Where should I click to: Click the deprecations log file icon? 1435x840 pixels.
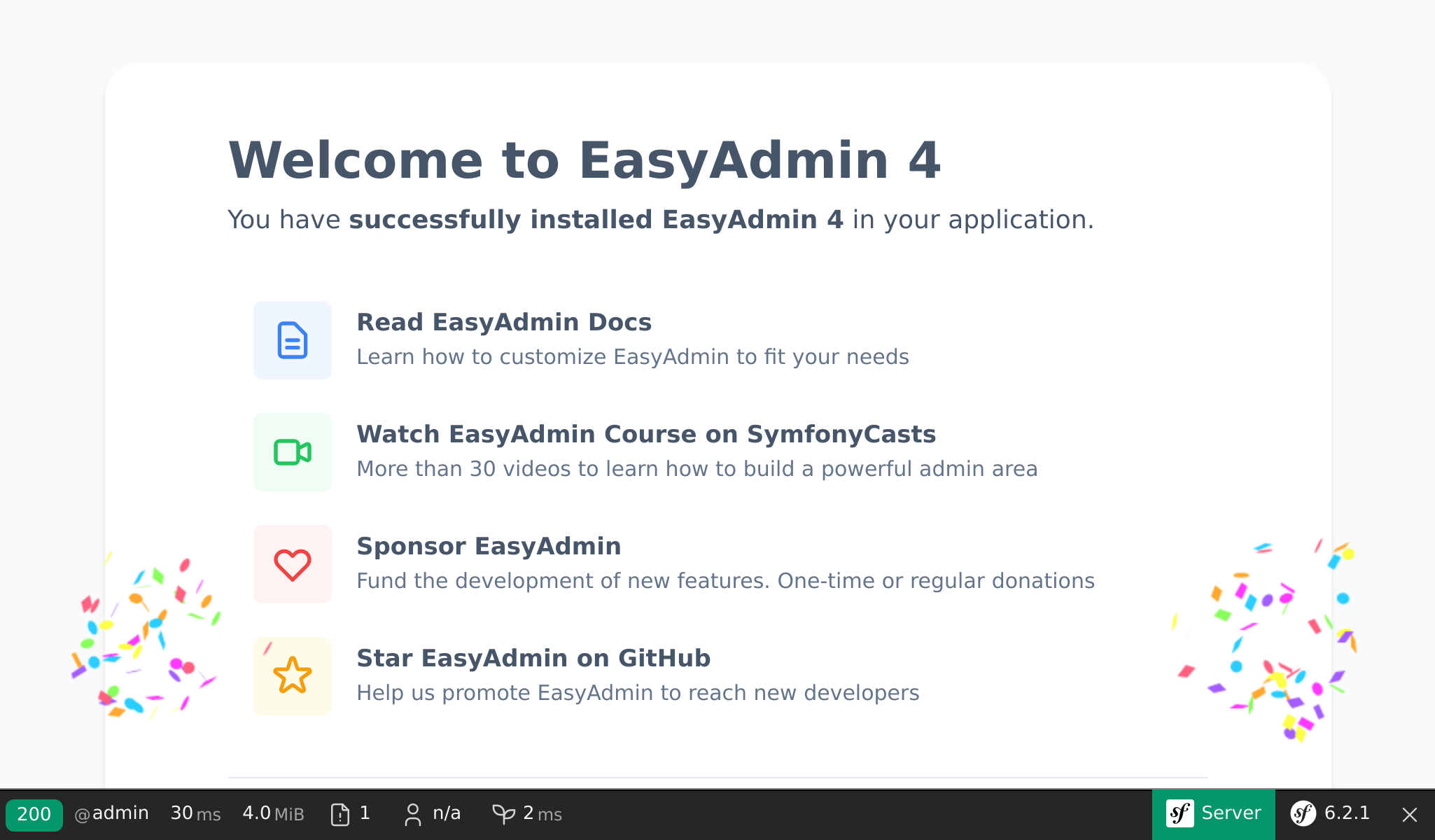pyautogui.click(x=340, y=814)
